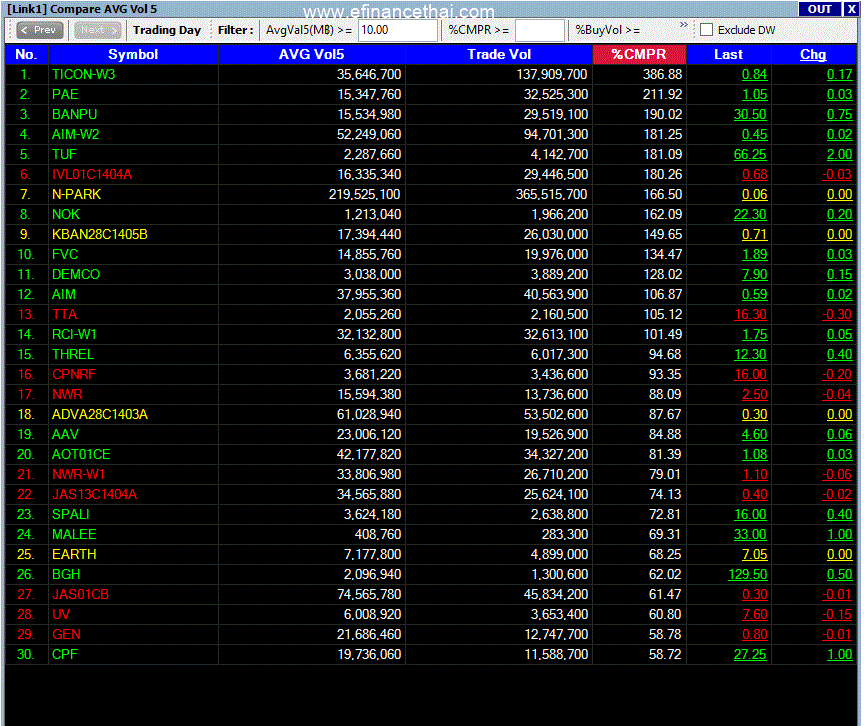Click TUF change value 2.00
This screenshot has height=726, width=864.
839,154
